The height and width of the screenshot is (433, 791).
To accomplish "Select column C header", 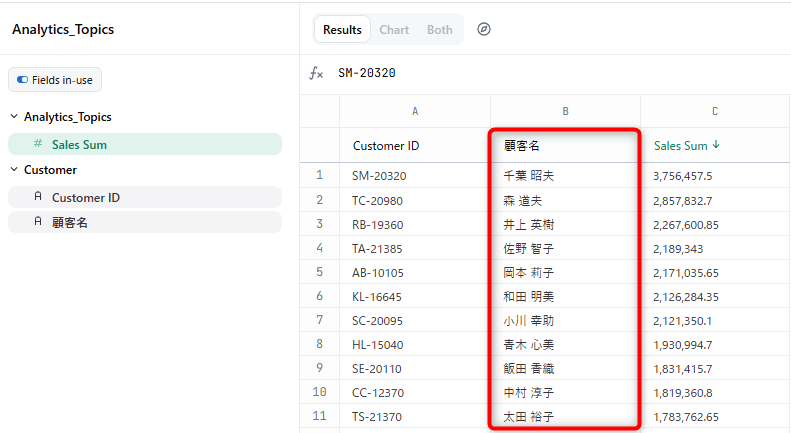I will point(715,111).
